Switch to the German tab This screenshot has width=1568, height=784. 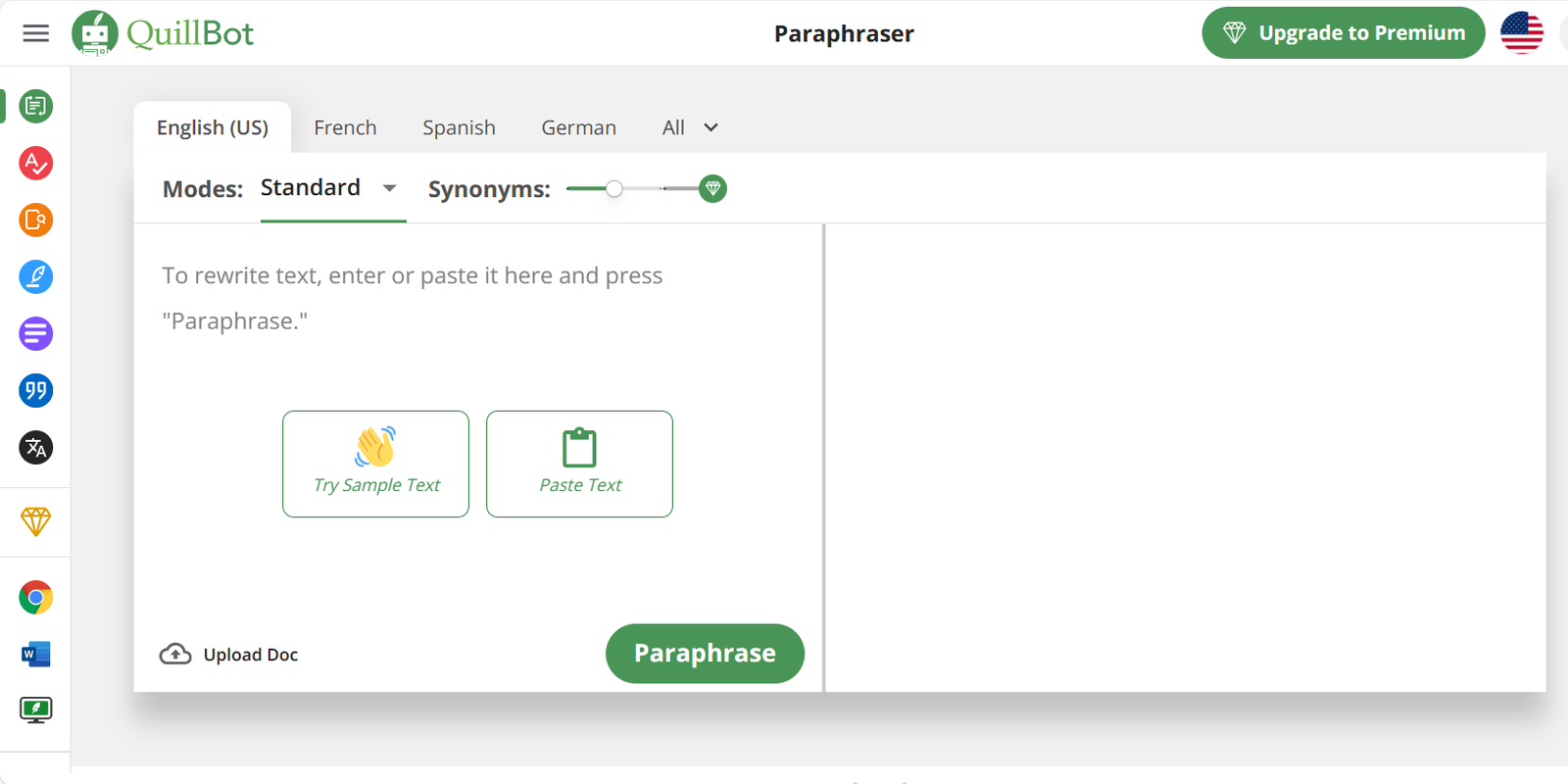[x=579, y=127]
